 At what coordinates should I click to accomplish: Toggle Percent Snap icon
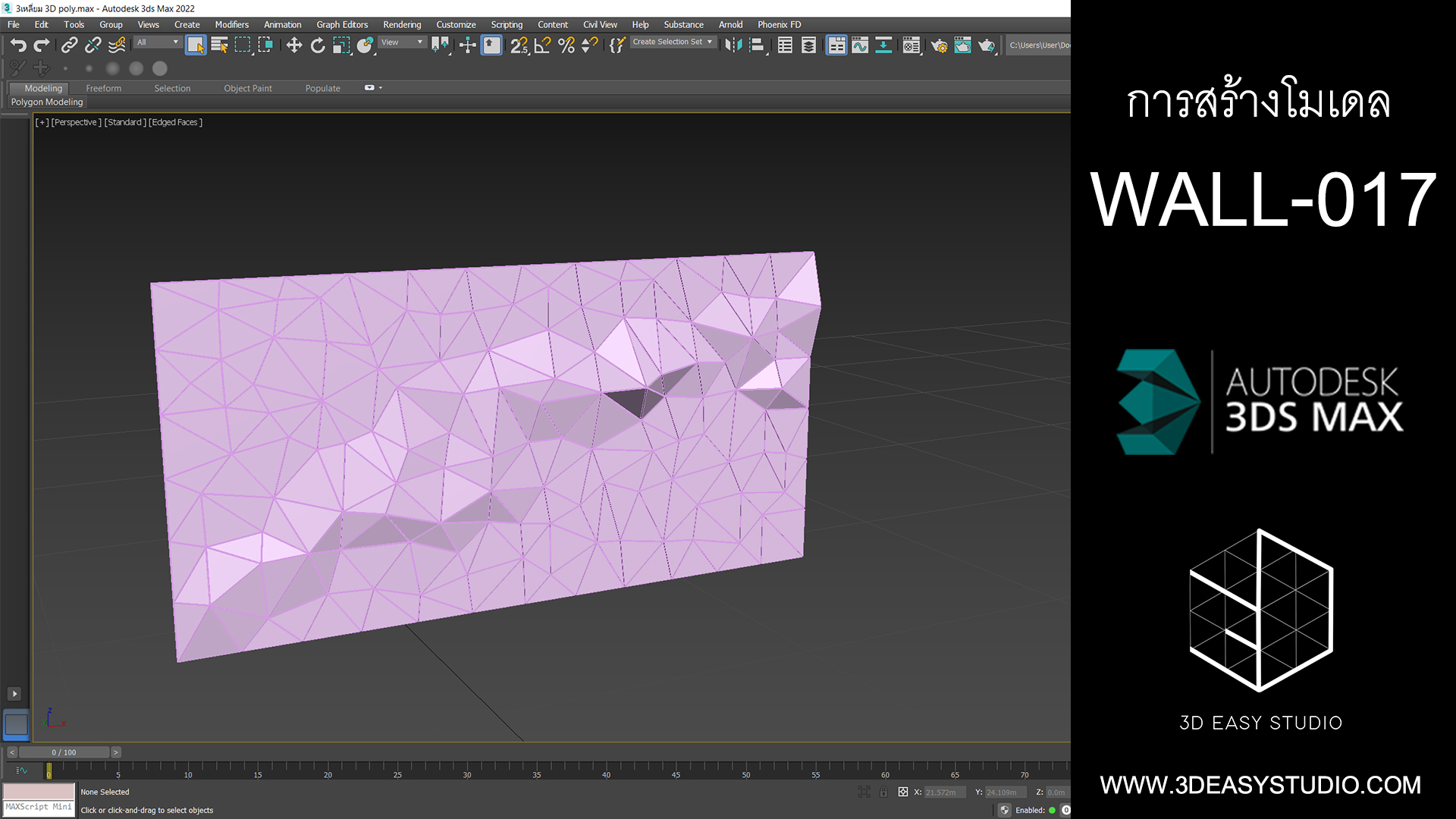(x=566, y=45)
